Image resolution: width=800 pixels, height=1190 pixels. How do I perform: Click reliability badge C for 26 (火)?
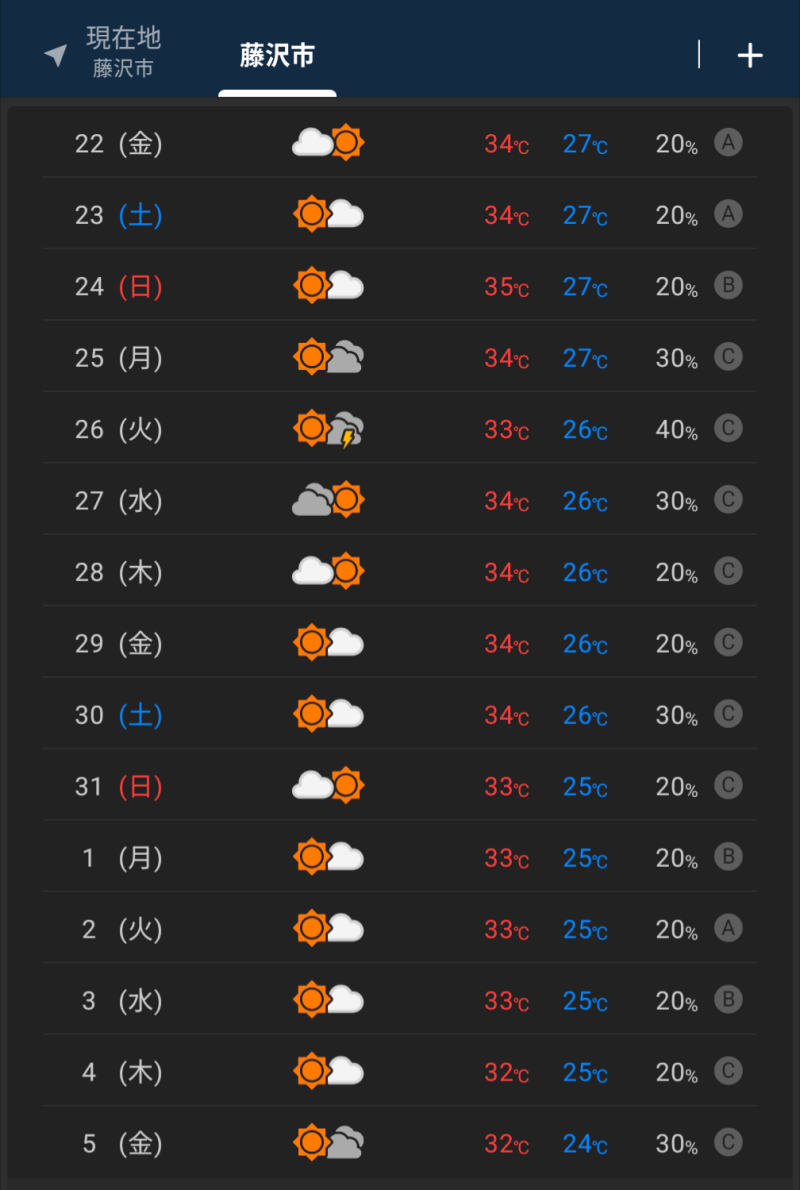click(x=728, y=429)
